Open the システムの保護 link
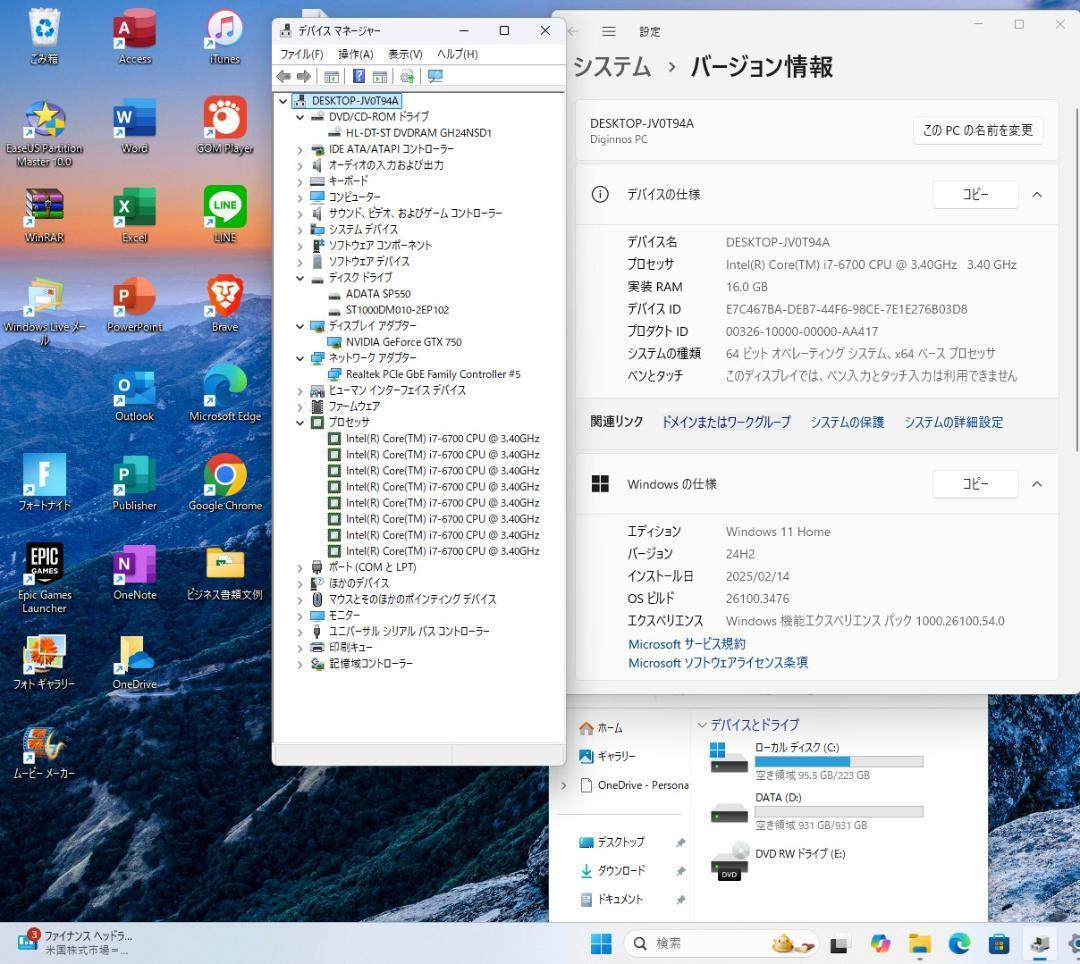This screenshot has width=1080, height=964. pos(847,422)
